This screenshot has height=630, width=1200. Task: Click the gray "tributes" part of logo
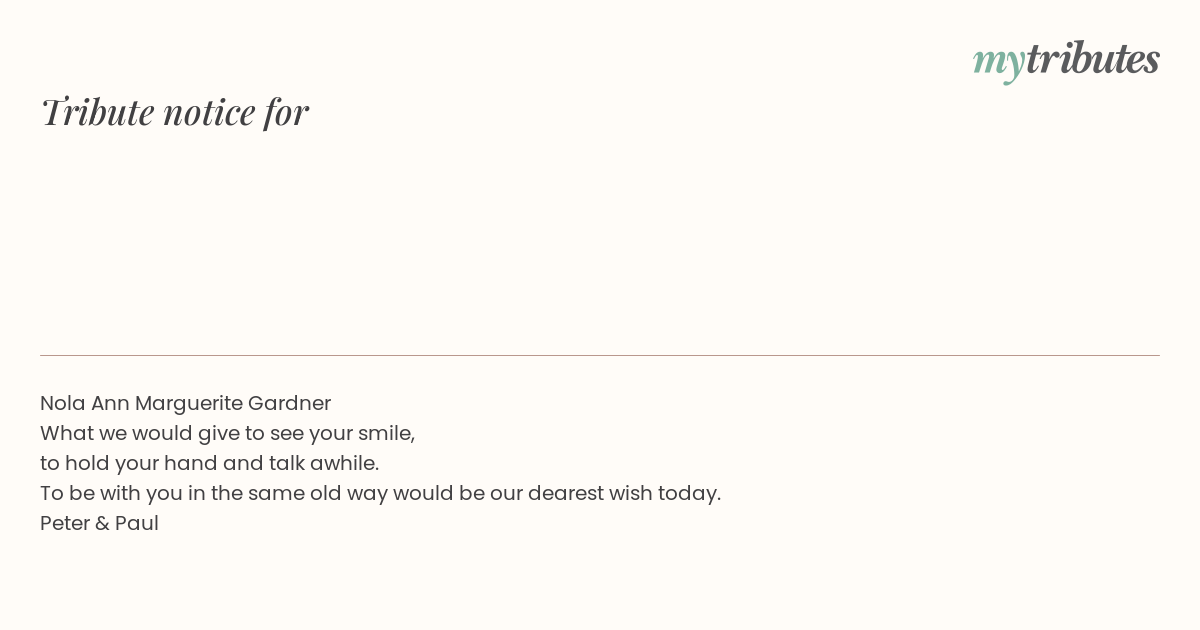[x=1093, y=58]
